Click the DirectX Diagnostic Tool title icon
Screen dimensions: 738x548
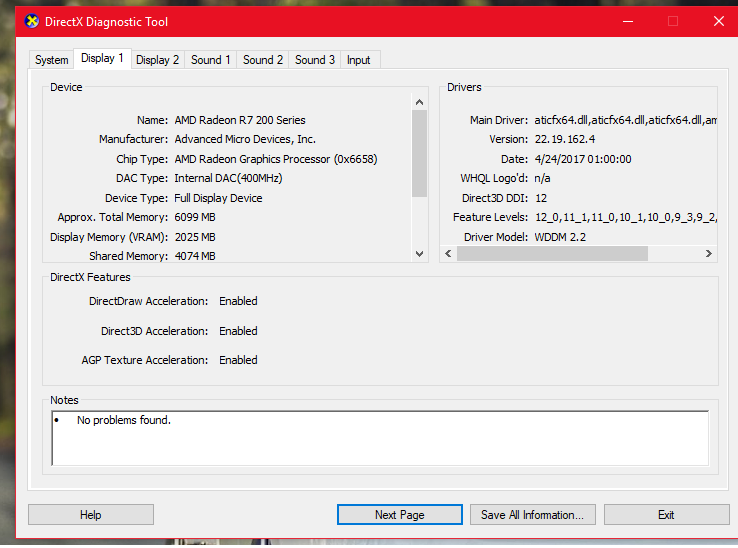32,21
